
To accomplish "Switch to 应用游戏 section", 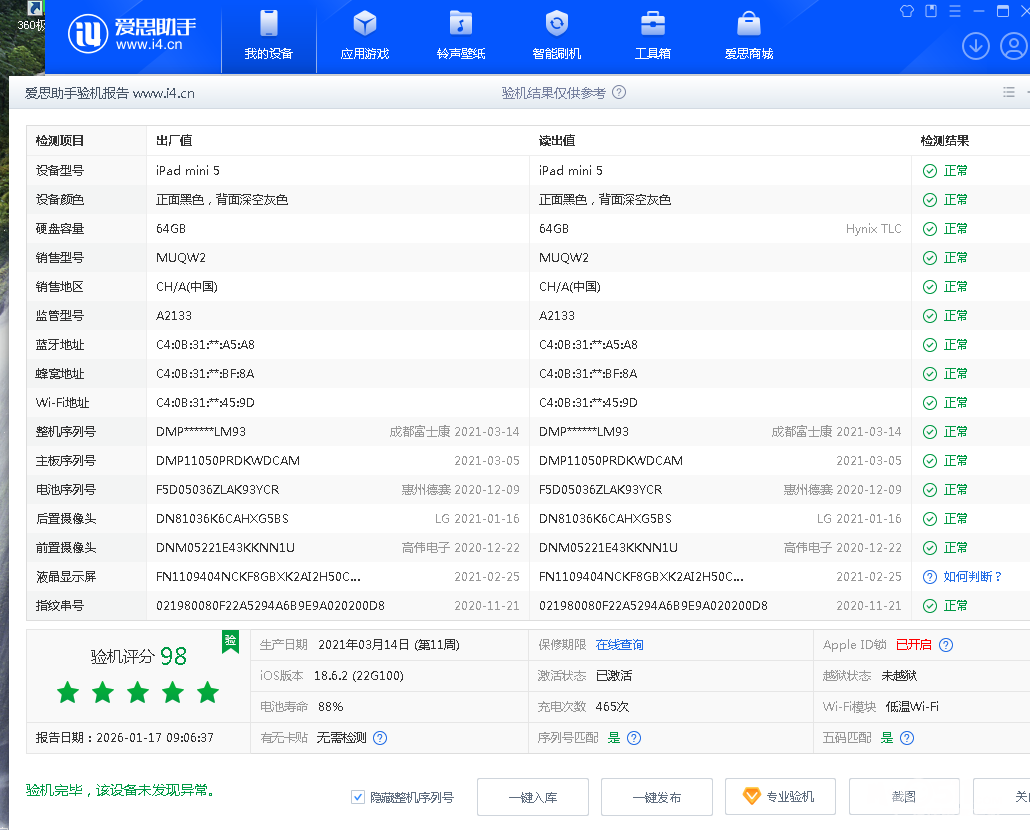I will [x=364, y=36].
